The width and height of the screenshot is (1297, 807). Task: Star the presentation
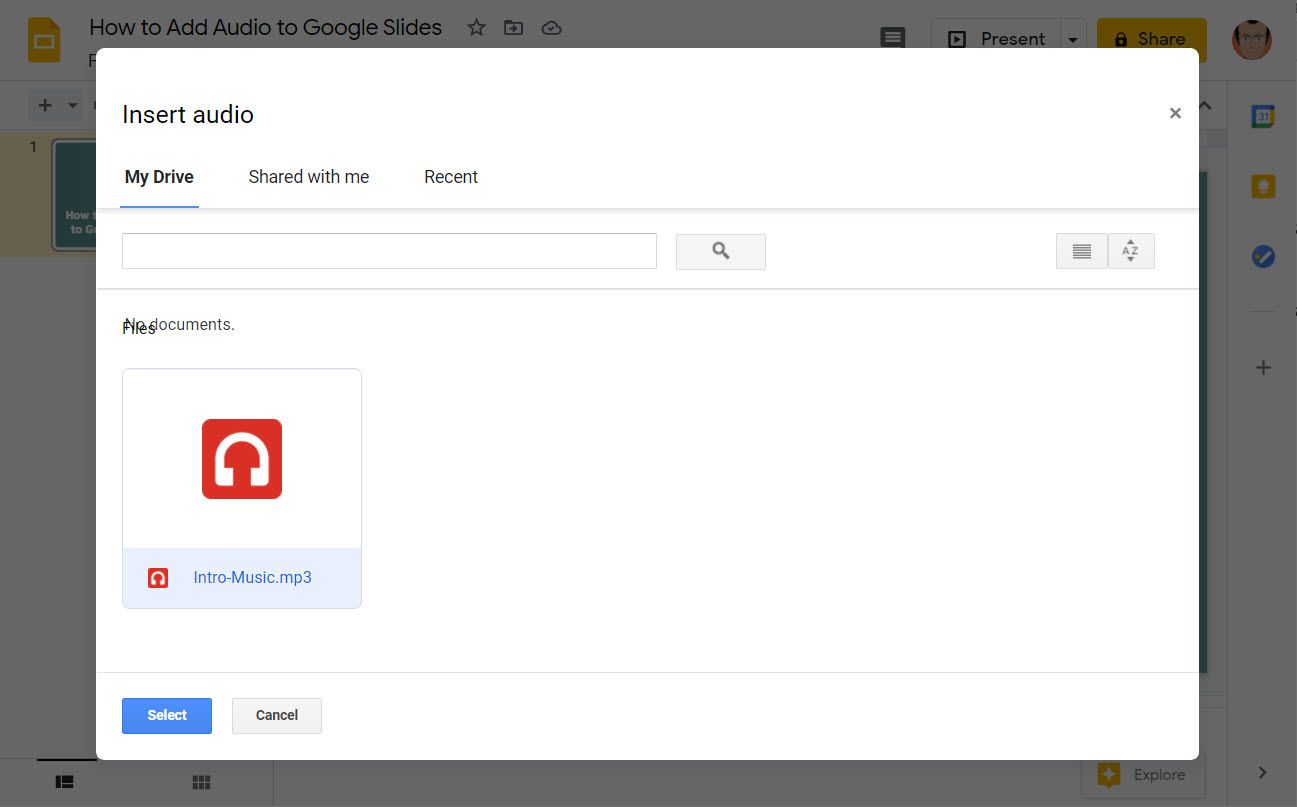[x=476, y=28]
